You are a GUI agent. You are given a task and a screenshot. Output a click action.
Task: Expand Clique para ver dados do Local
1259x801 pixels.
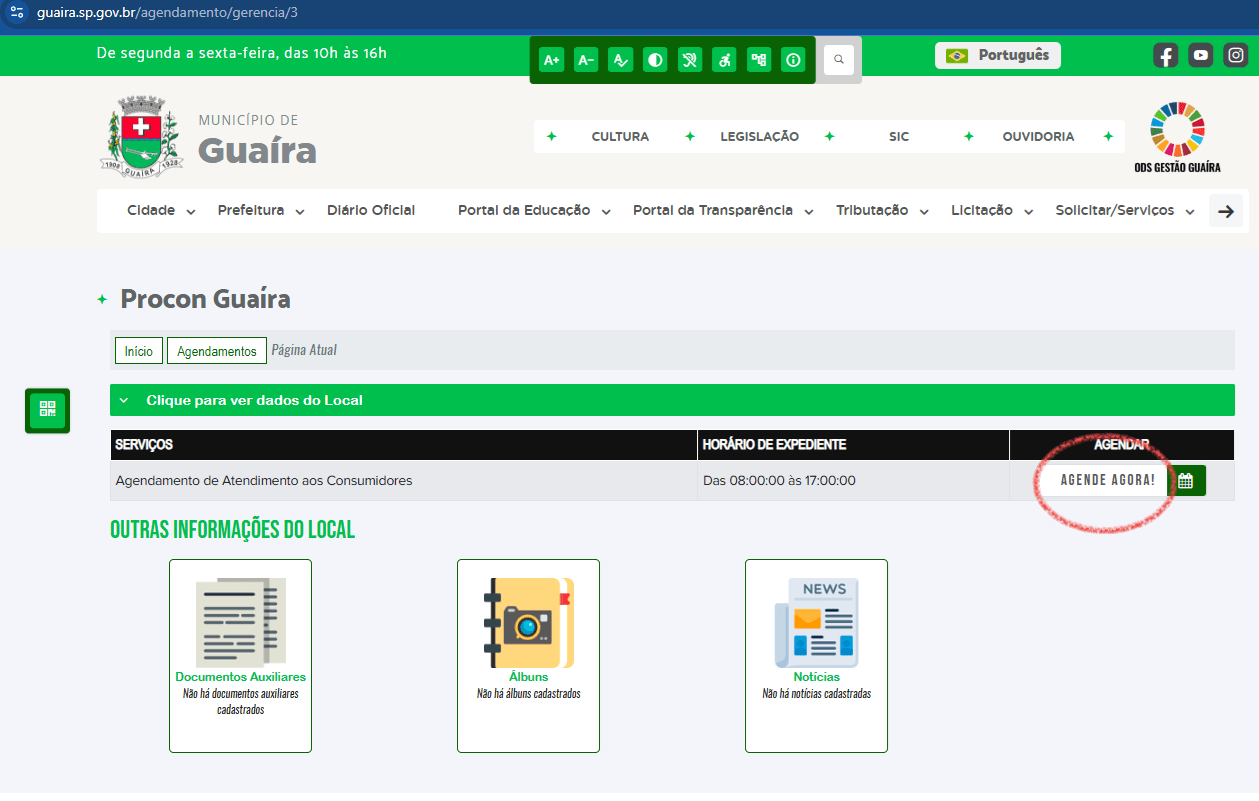(250, 399)
